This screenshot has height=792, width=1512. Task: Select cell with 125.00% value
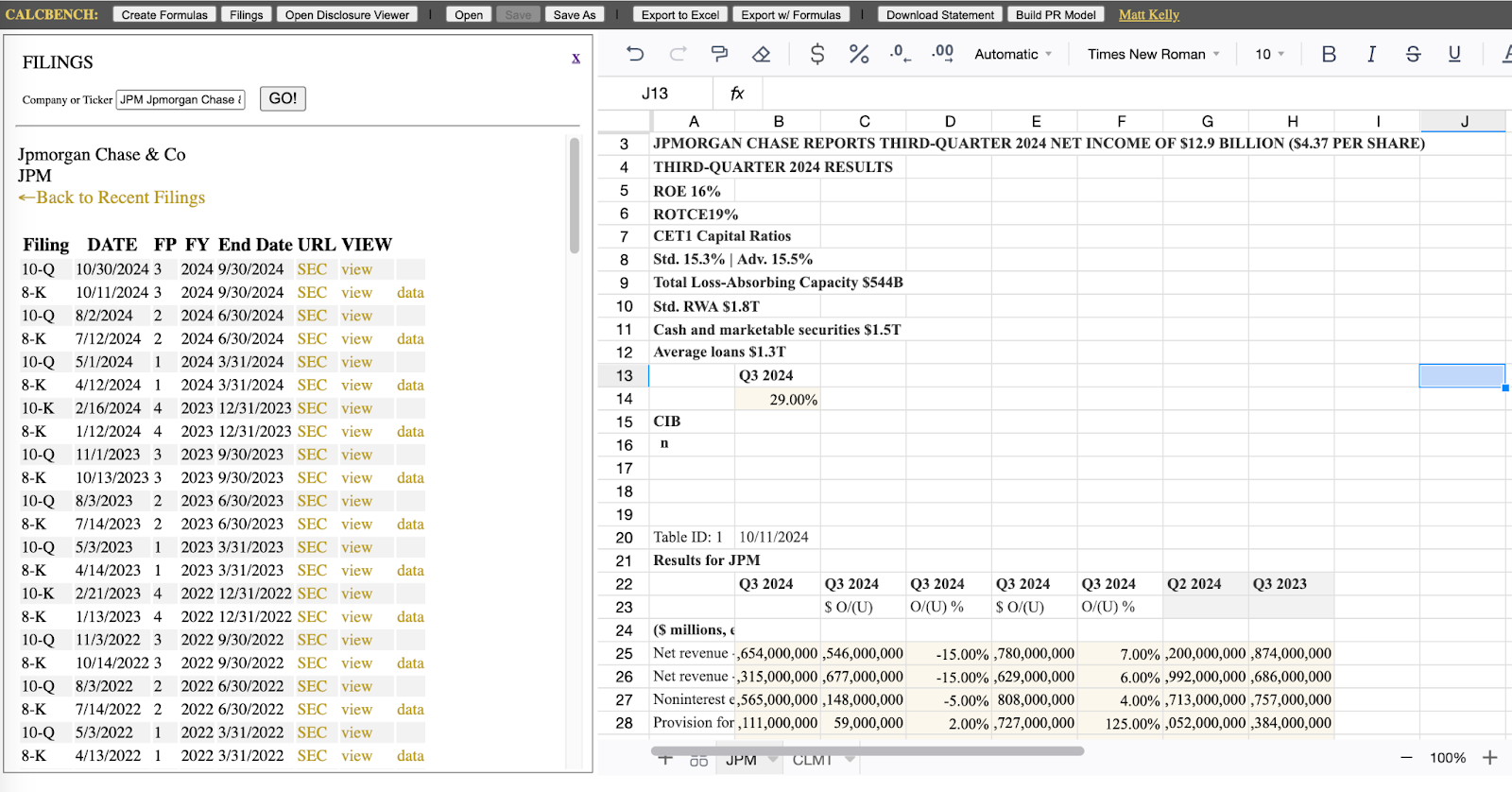pos(1120,724)
